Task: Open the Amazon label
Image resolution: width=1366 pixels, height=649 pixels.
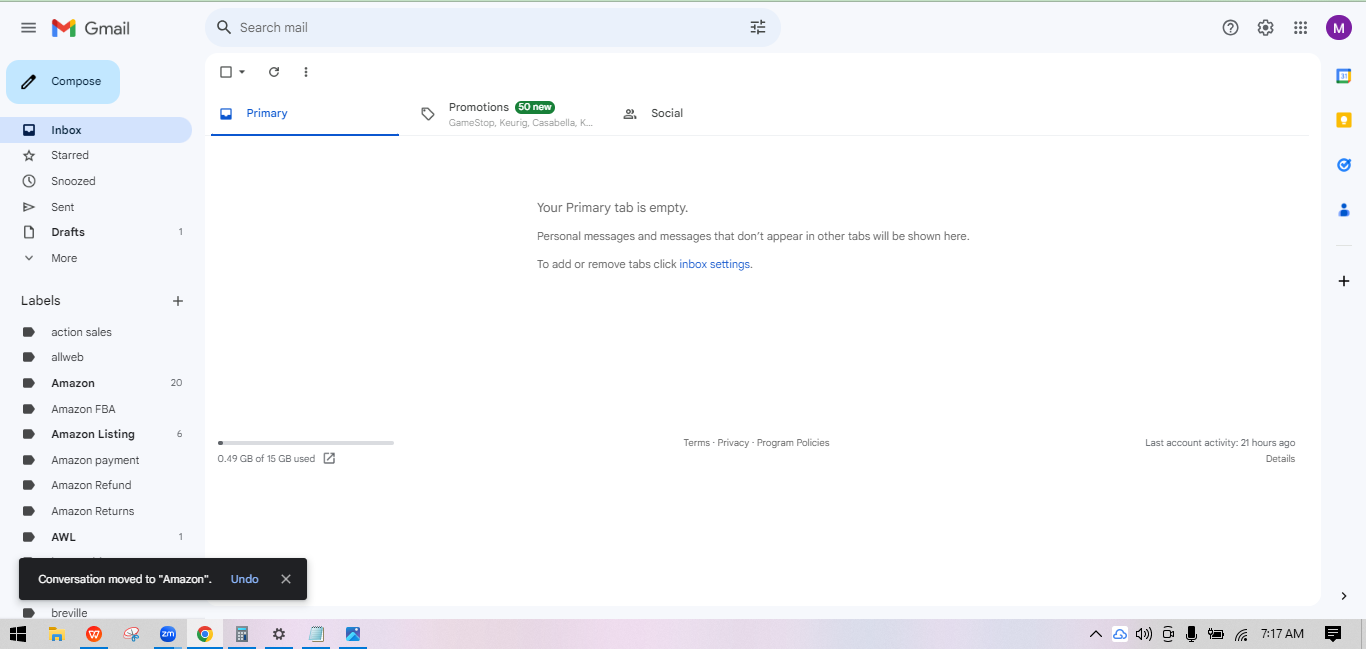Action: pyautogui.click(x=96, y=383)
